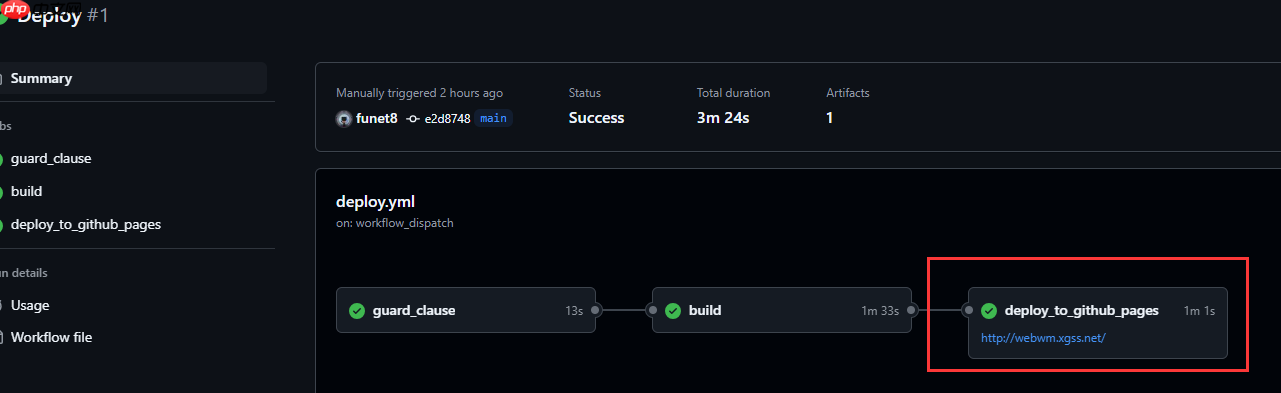Open the build job node in graph
The width and height of the screenshot is (1281, 393).
[x=782, y=310]
